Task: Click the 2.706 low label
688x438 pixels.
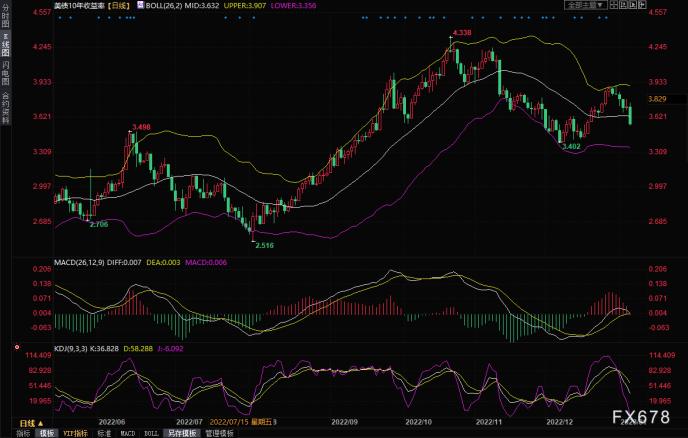Action: 99,224
